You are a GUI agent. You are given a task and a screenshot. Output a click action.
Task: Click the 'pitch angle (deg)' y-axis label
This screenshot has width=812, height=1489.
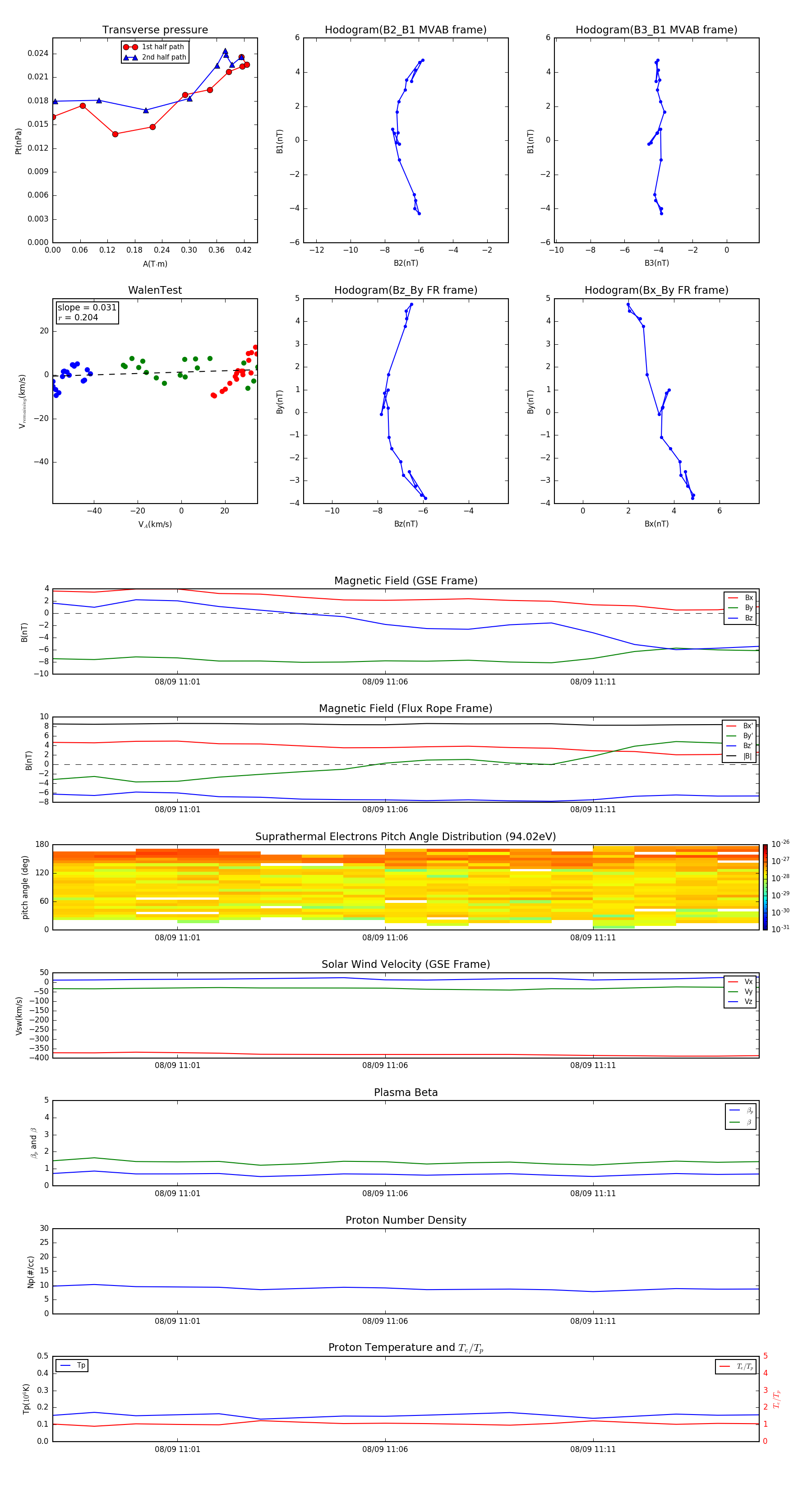[25, 887]
